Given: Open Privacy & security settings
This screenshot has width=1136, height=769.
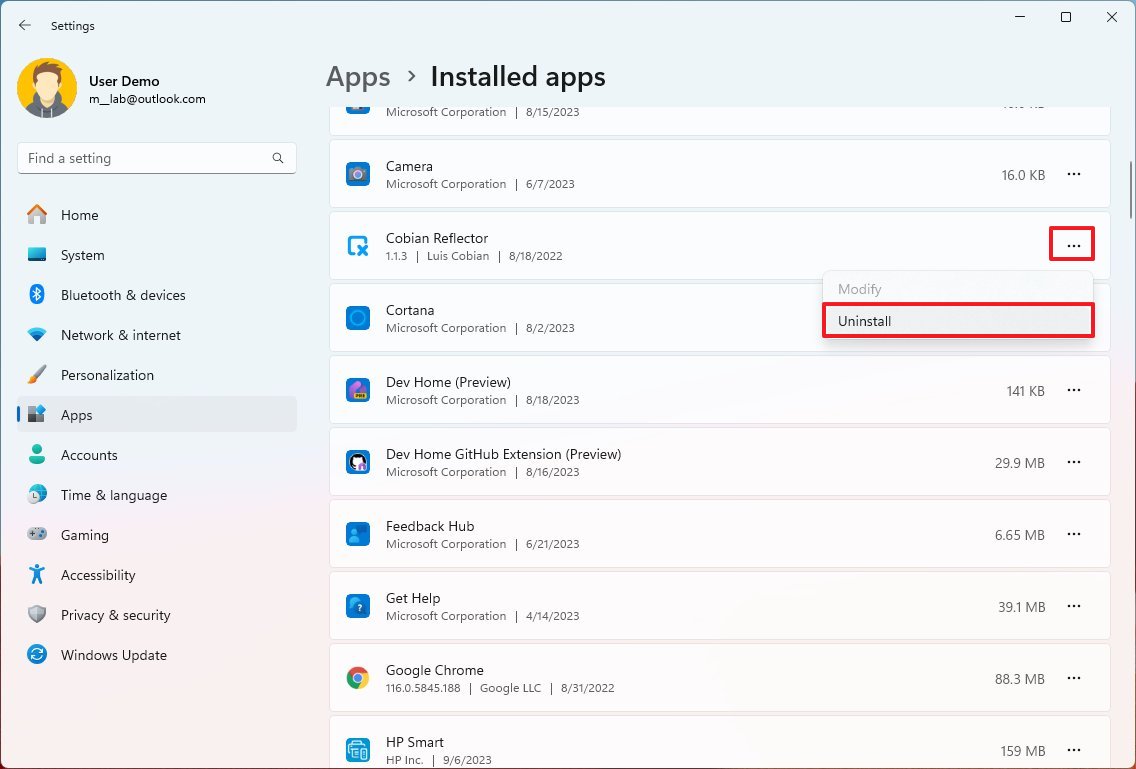Looking at the screenshot, I should click(x=115, y=615).
